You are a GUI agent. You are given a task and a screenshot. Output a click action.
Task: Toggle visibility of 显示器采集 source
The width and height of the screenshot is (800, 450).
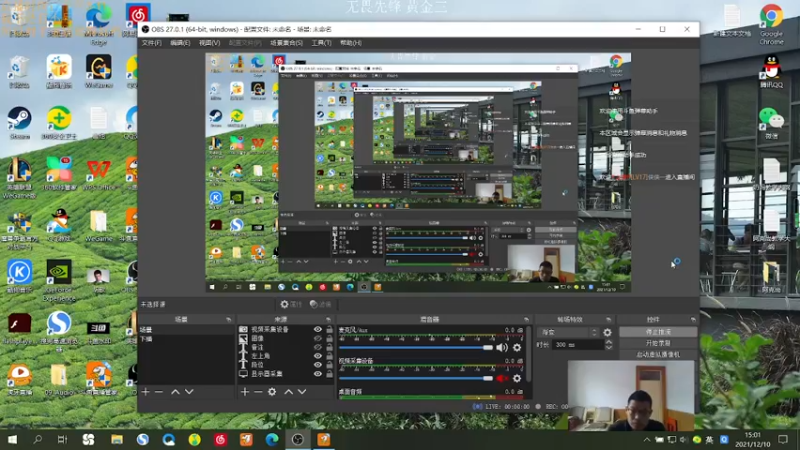[317, 373]
